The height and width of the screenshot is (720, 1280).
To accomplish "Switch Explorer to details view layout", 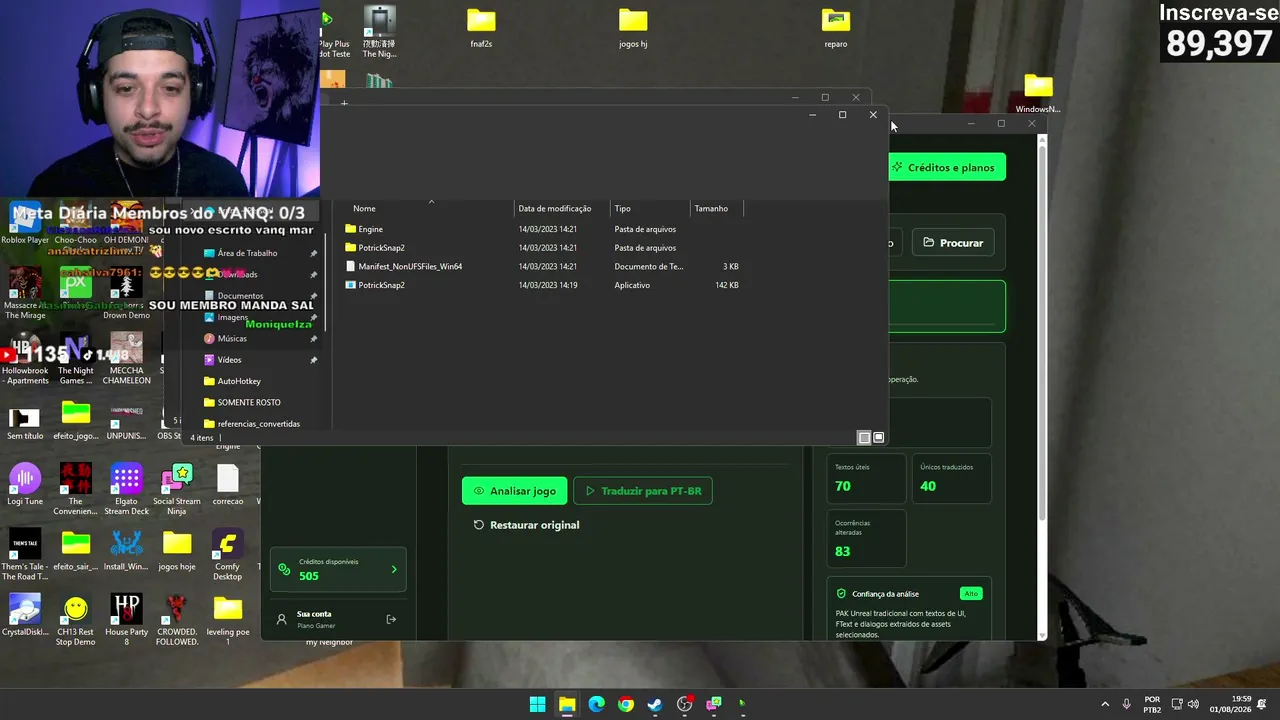I will (865, 437).
